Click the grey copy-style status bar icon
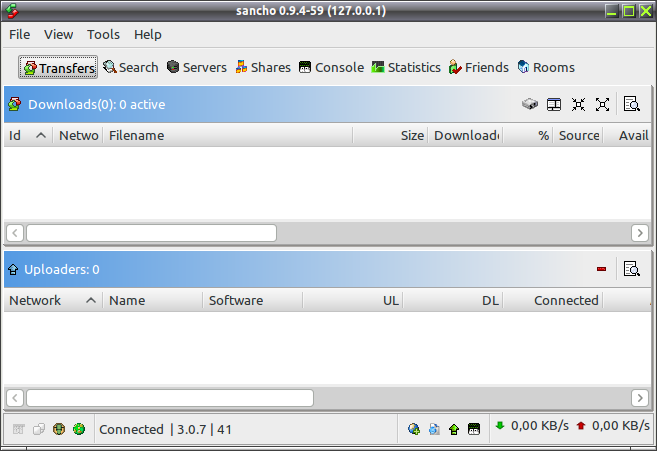The height and width of the screenshot is (451, 657). point(39,429)
